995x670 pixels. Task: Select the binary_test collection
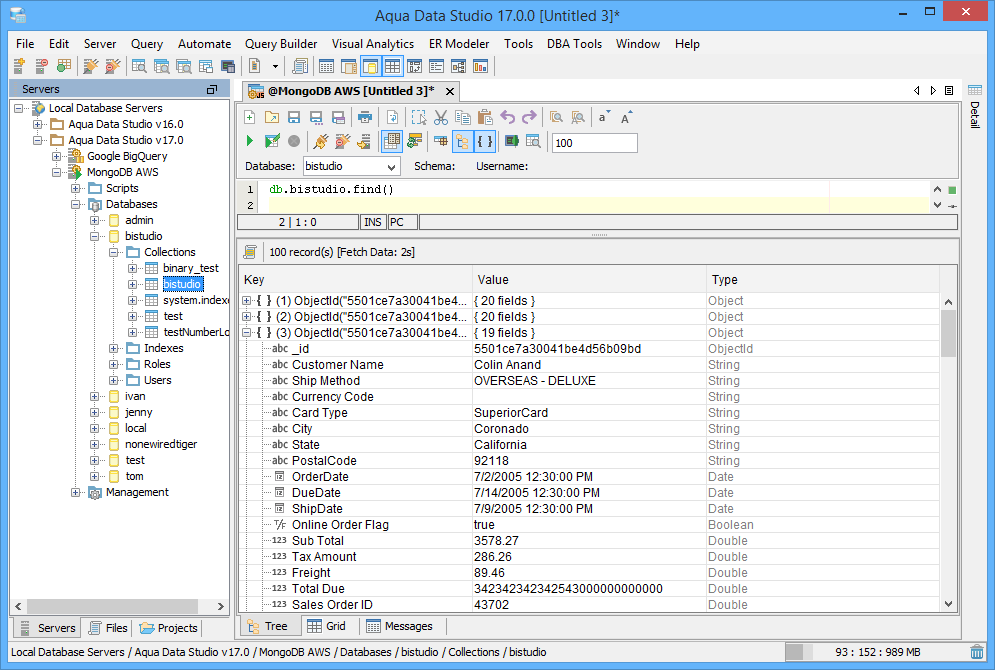click(x=190, y=268)
